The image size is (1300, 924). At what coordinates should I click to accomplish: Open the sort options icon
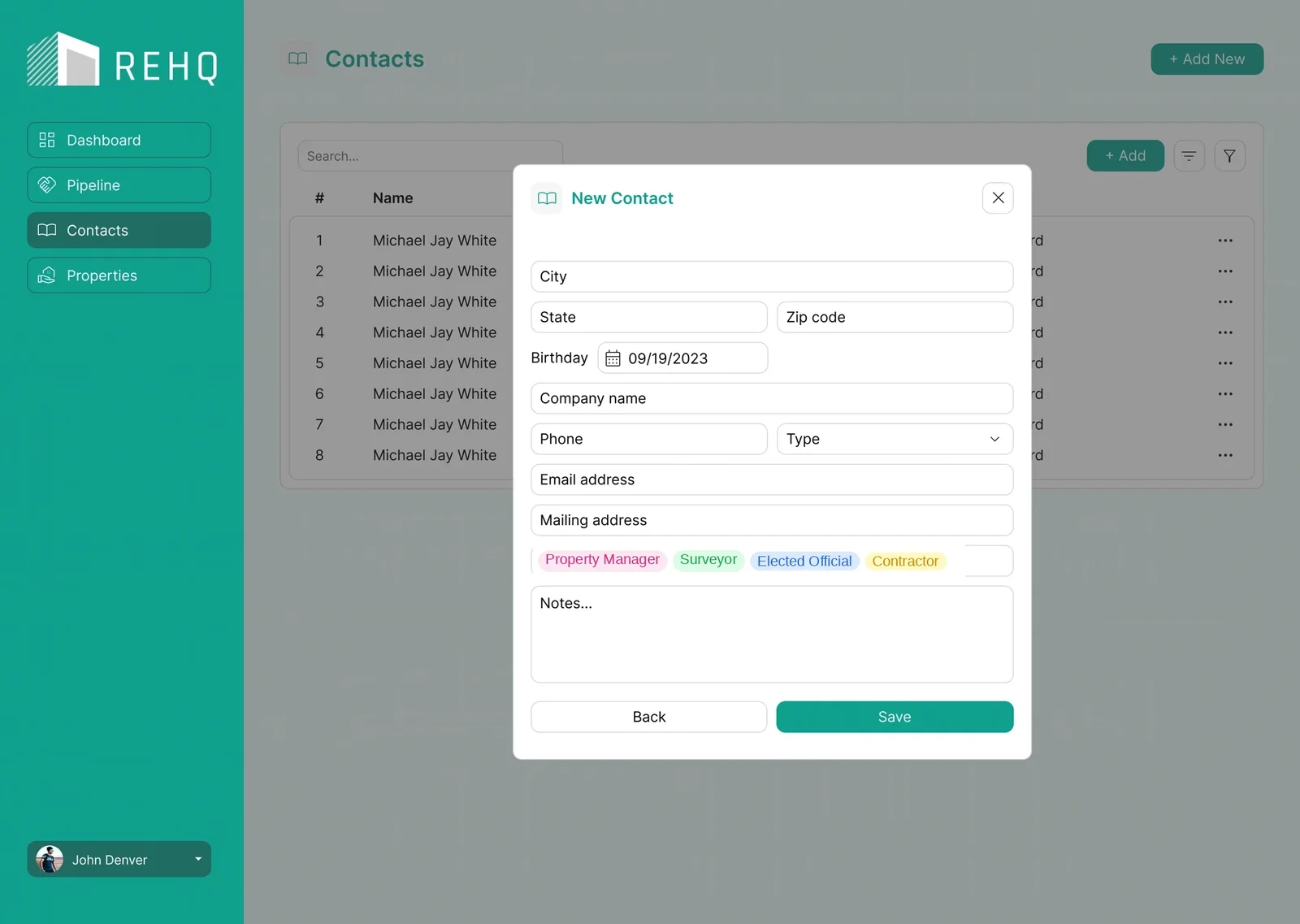tap(1189, 156)
